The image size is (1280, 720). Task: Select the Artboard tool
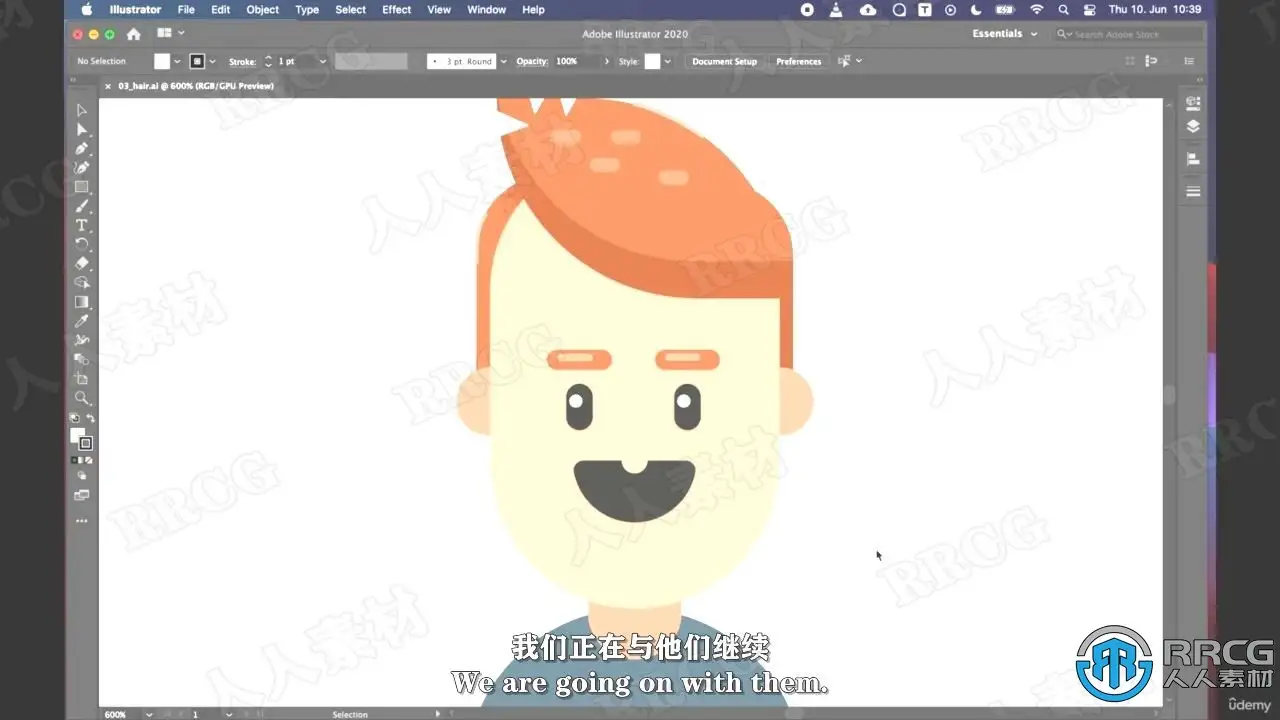(82, 379)
